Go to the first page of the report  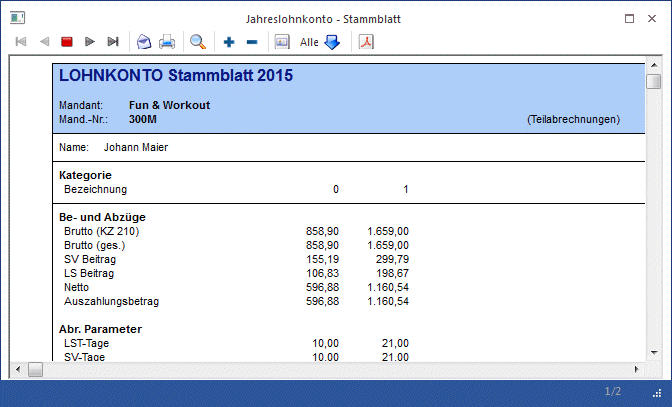coord(21,42)
